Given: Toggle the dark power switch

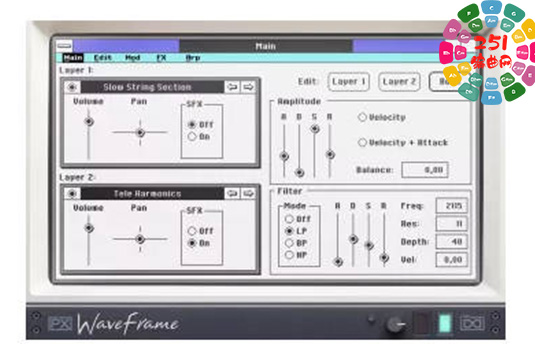Looking at the screenshot, I should point(422,323).
